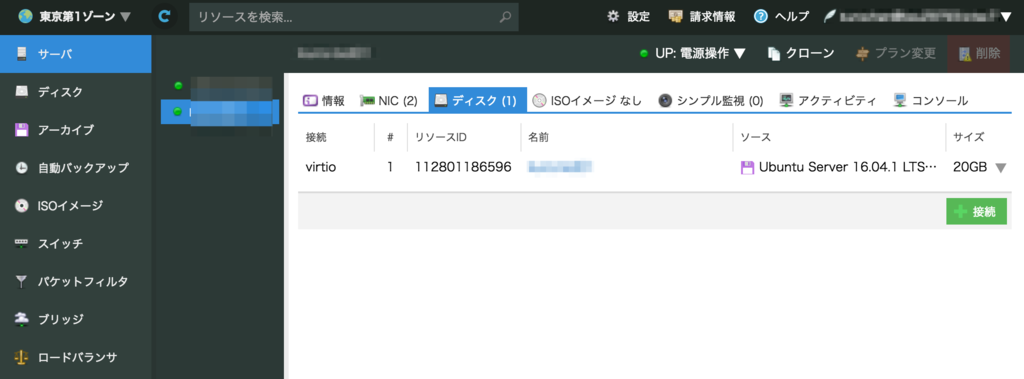Click the switch icon beside スイッチ
Viewport: 1024px width, 379px height.
pos(22,244)
